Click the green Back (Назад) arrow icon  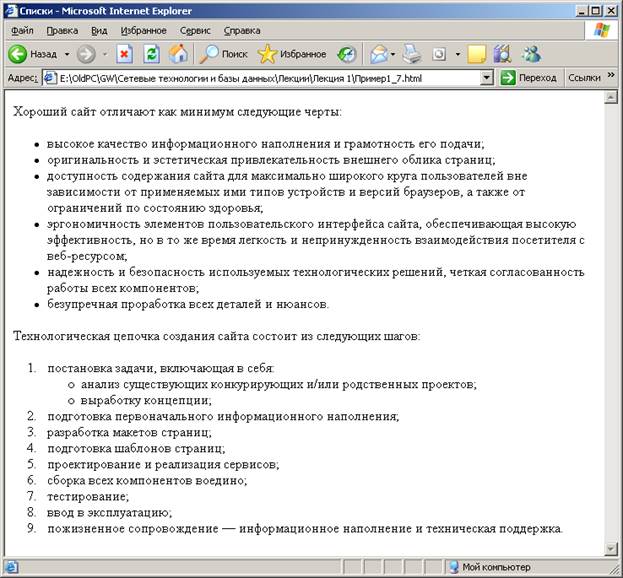pyautogui.click(x=17, y=54)
